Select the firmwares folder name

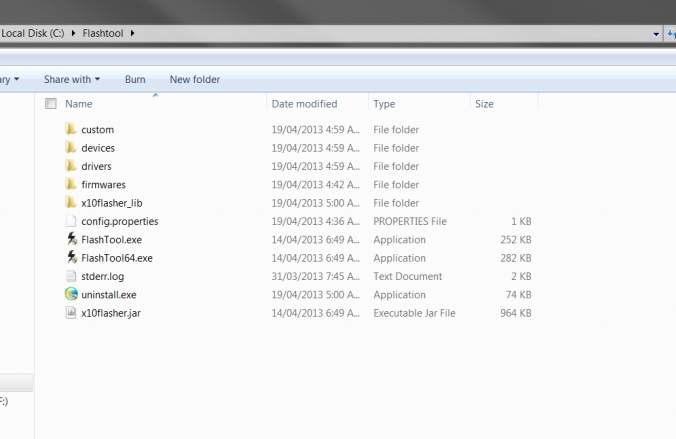103,185
